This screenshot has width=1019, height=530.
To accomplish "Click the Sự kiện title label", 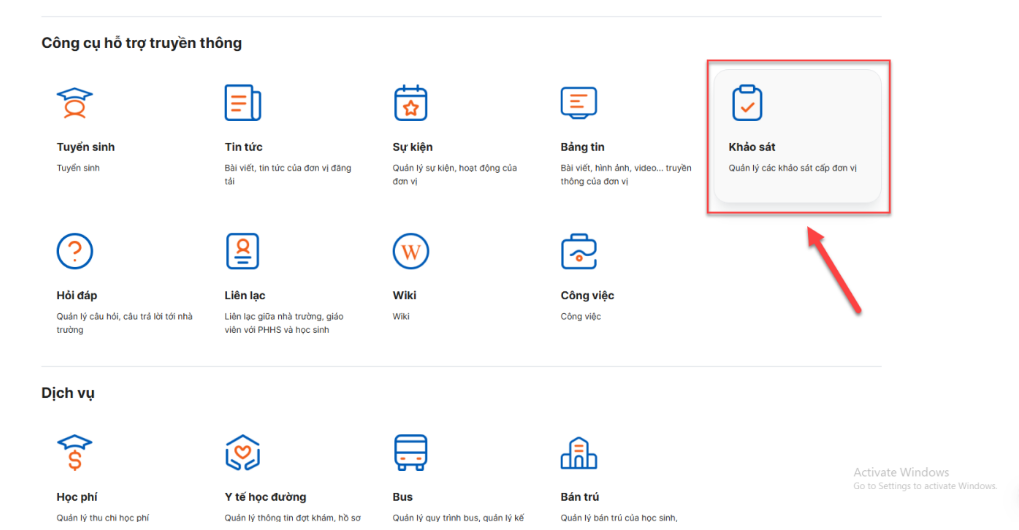I will coord(412,147).
